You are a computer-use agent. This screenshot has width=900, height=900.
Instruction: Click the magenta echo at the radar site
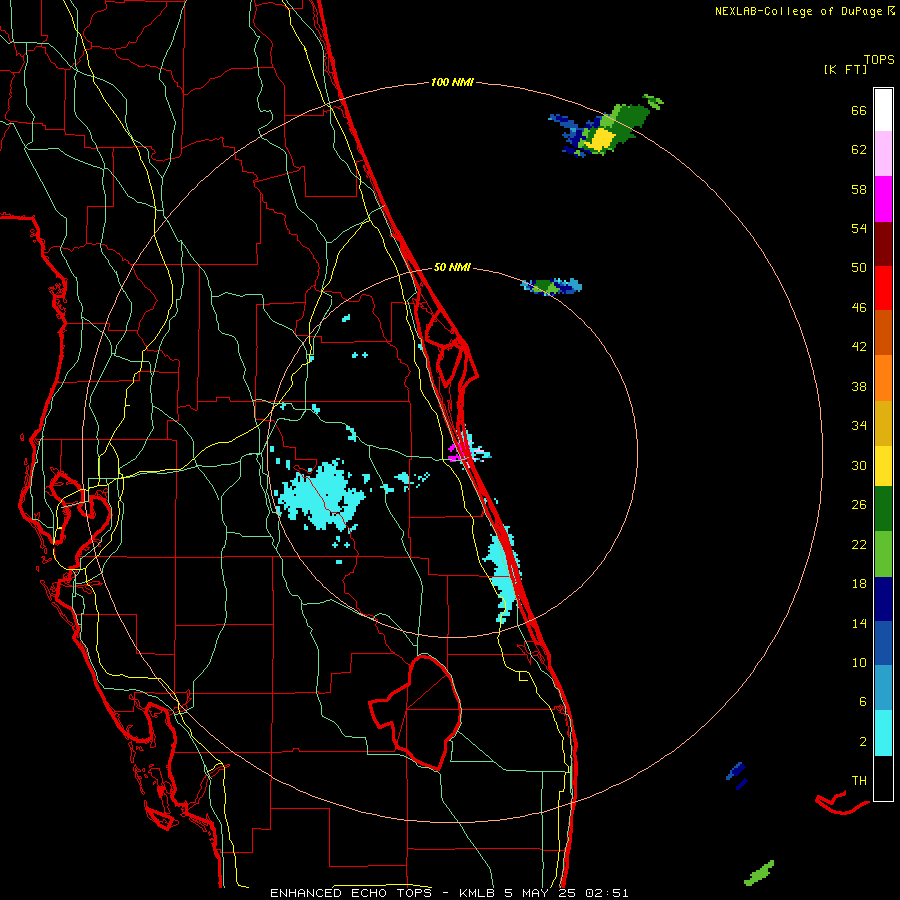coord(457,451)
